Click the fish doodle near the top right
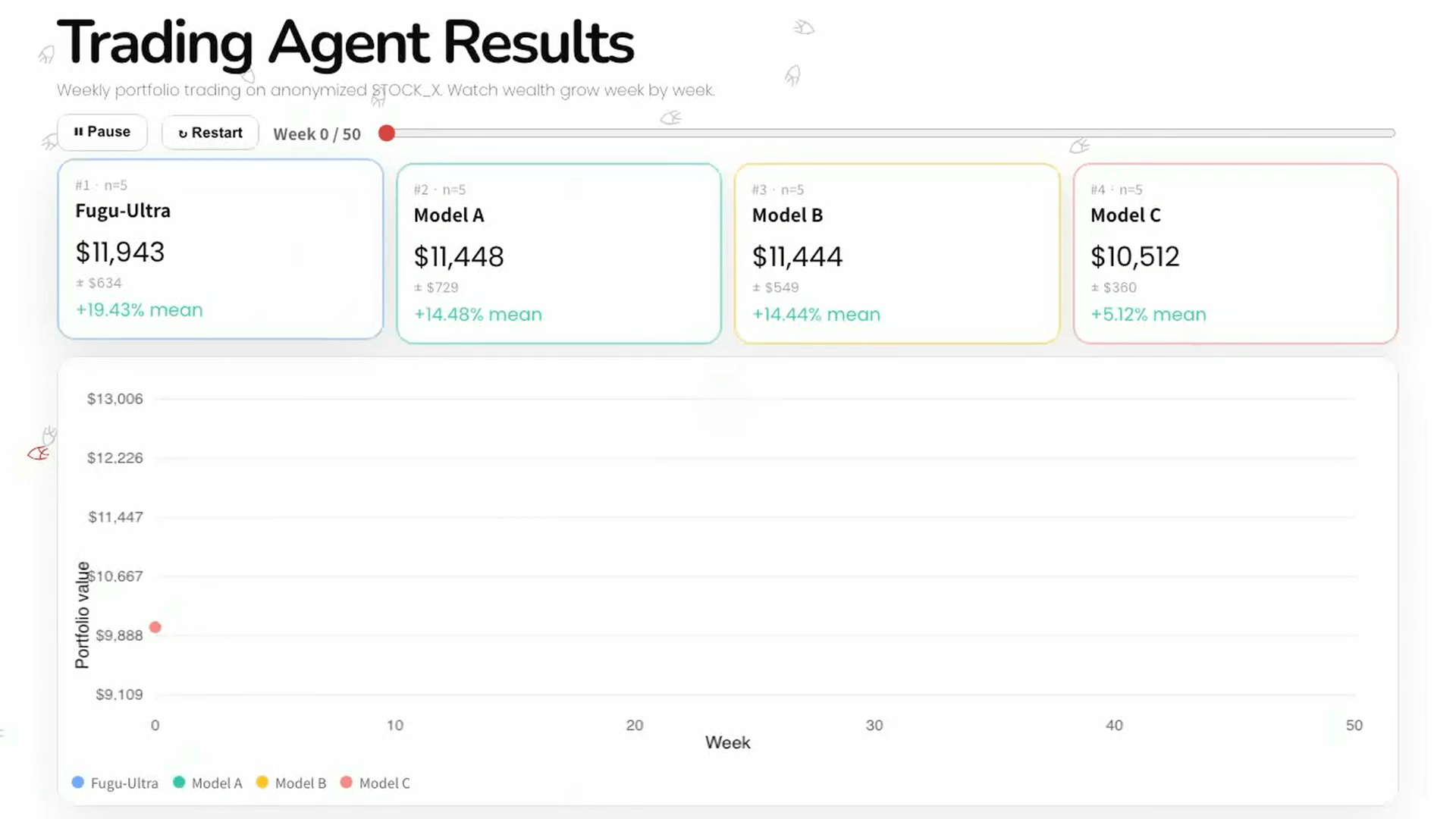Image resolution: width=1456 pixels, height=819 pixels. [x=804, y=28]
